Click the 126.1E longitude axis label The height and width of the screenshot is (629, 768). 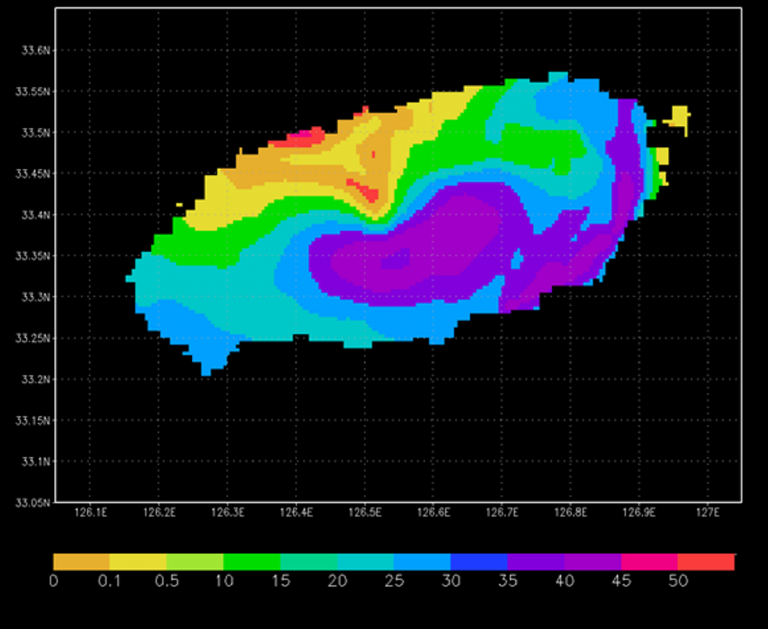pyautogui.click(x=90, y=512)
